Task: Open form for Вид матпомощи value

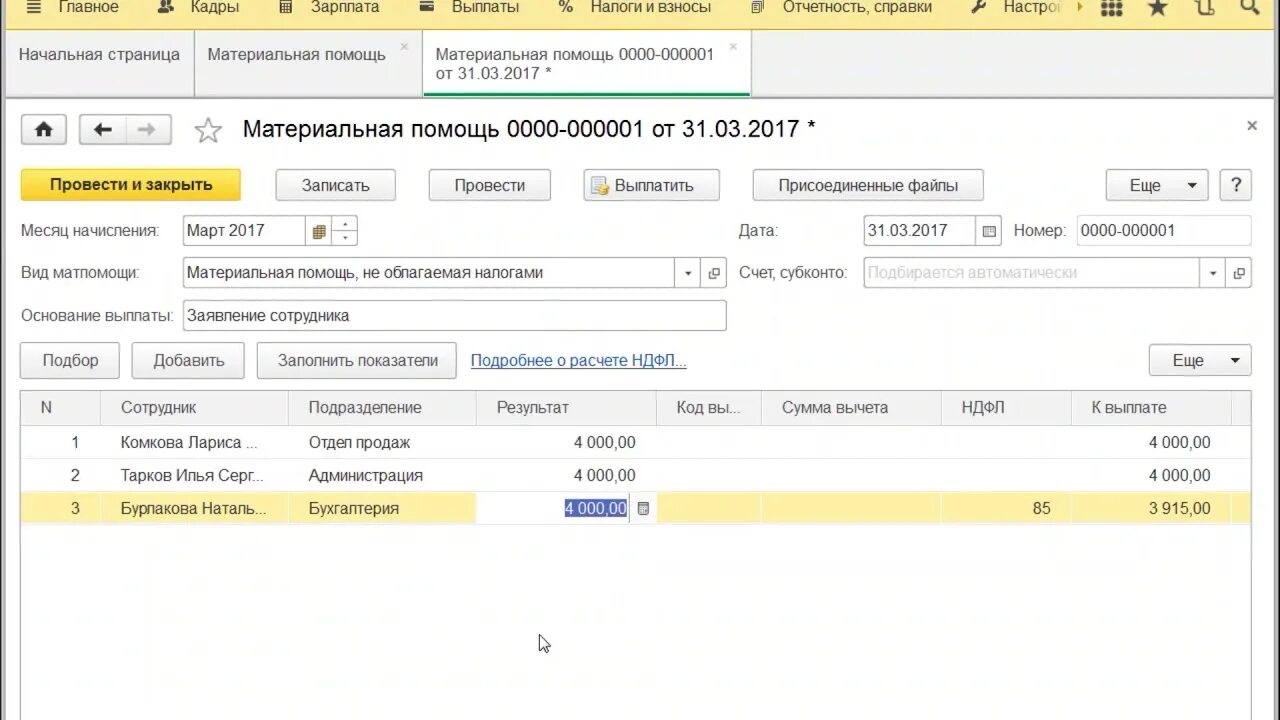Action: [x=714, y=273]
